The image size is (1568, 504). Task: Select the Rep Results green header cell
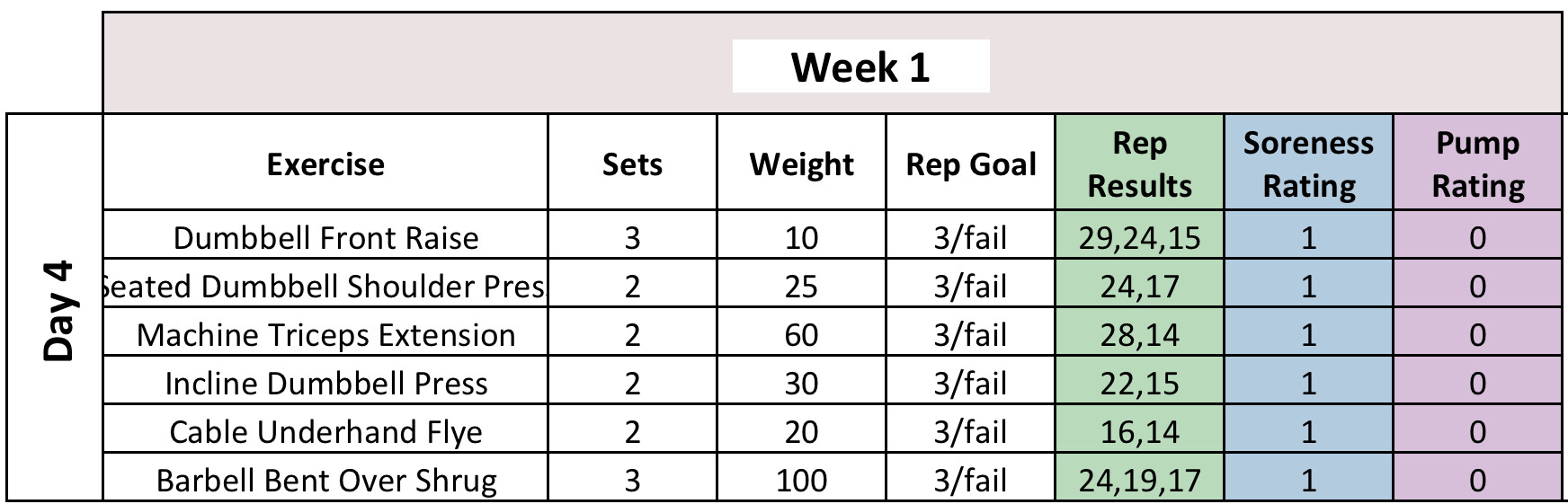(1139, 164)
